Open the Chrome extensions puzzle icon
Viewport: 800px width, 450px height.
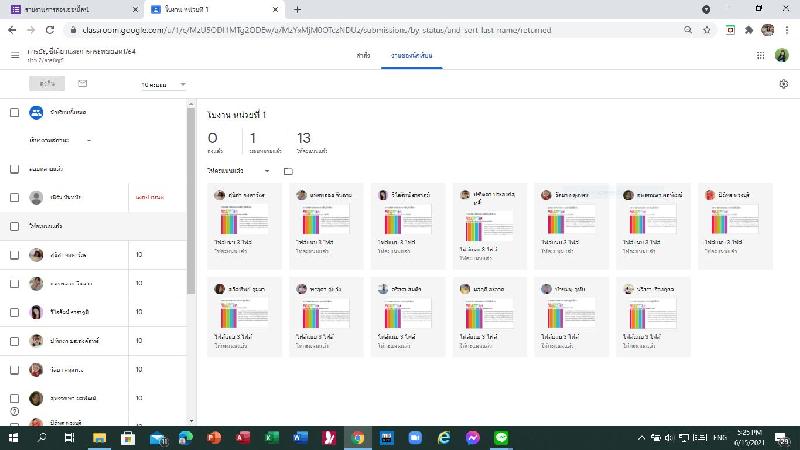click(748, 30)
